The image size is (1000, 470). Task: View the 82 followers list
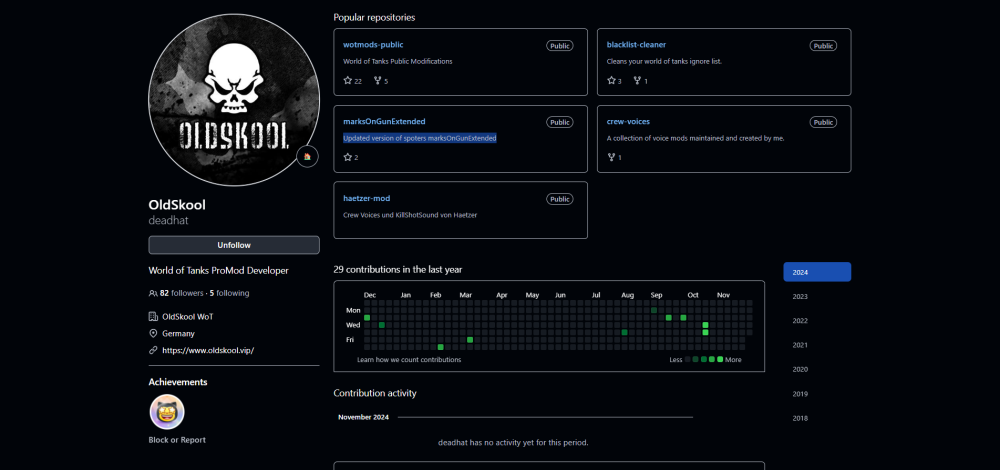point(181,293)
